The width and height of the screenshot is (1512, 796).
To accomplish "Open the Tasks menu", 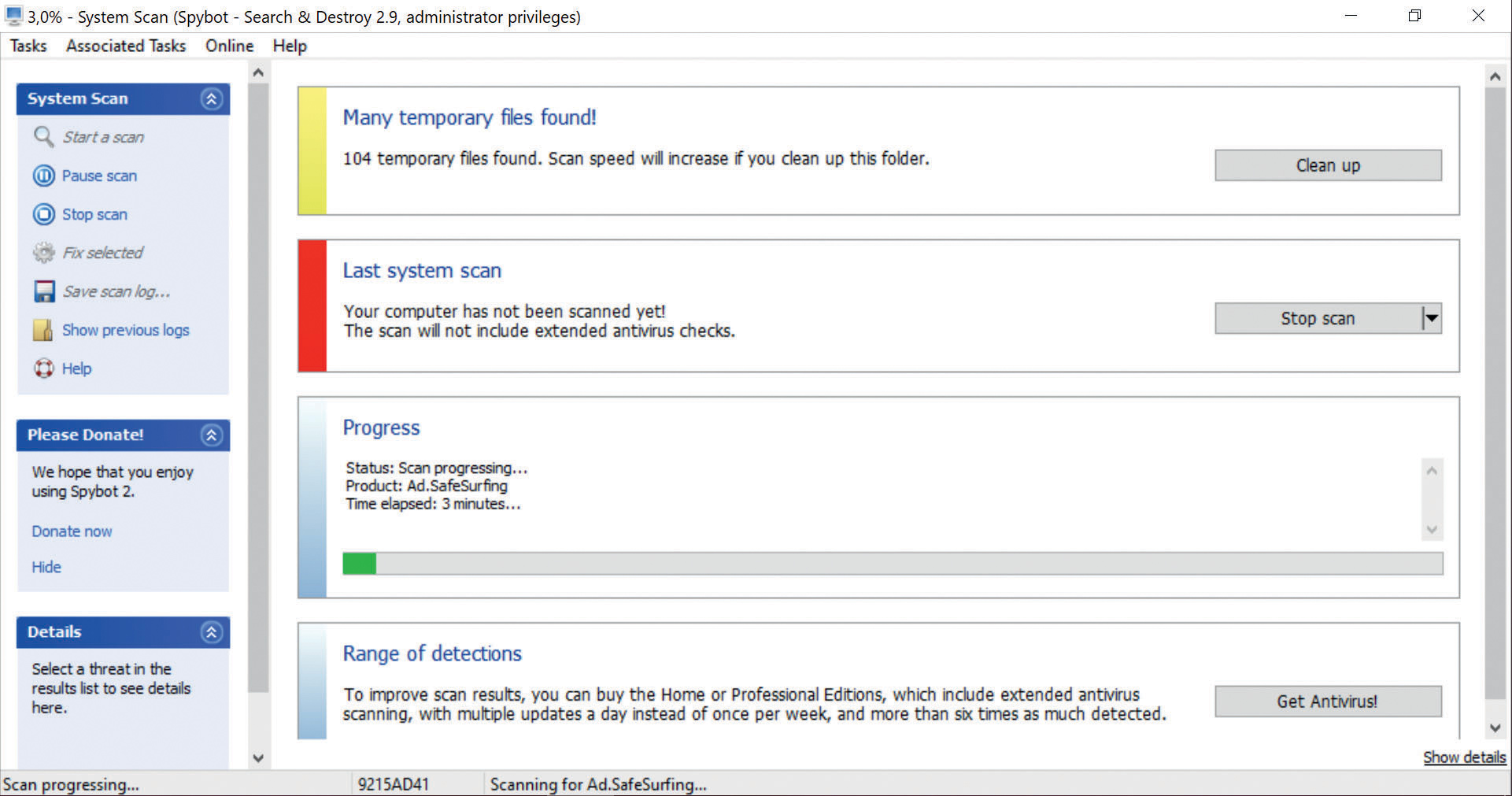I will (x=28, y=46).
